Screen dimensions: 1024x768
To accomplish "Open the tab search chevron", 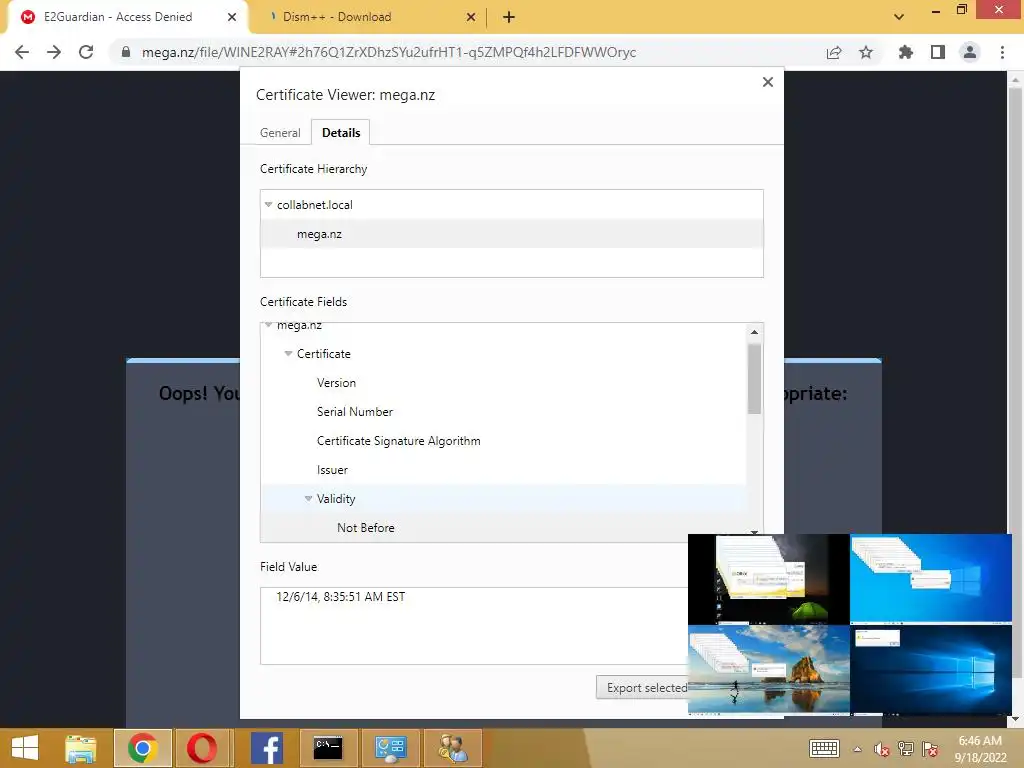I will click(899, 17).
